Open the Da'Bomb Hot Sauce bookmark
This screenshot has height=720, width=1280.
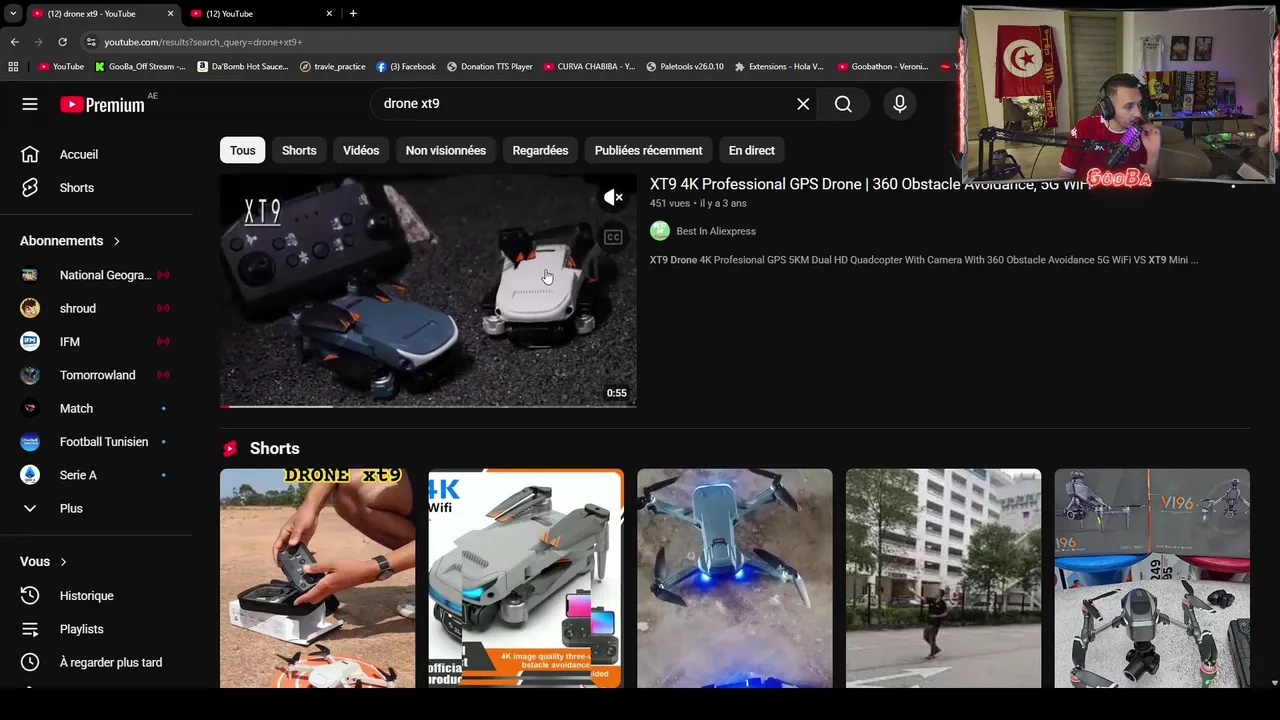tap(243, 67)
